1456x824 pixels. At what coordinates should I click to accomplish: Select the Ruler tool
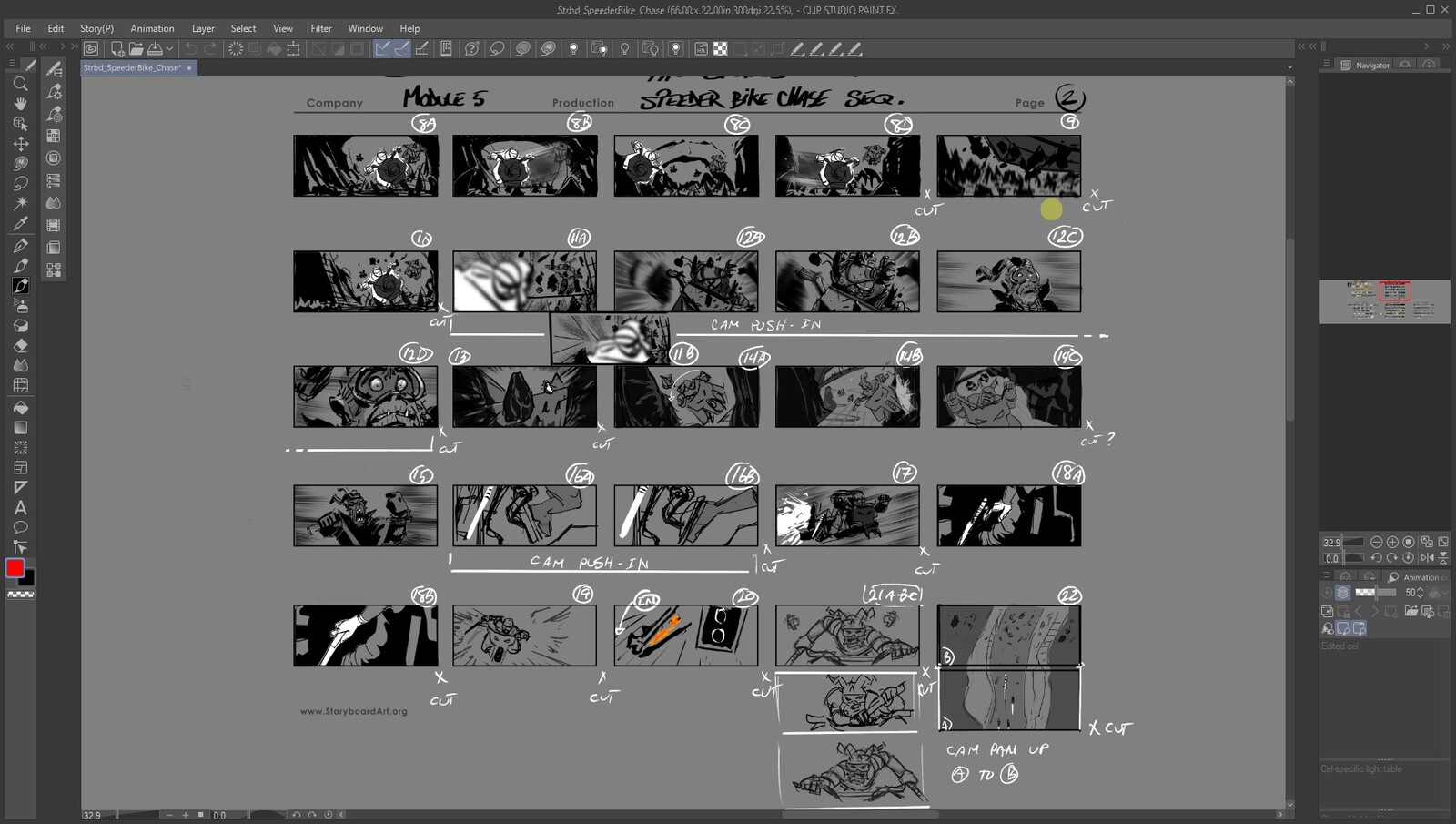click(20, 488)
